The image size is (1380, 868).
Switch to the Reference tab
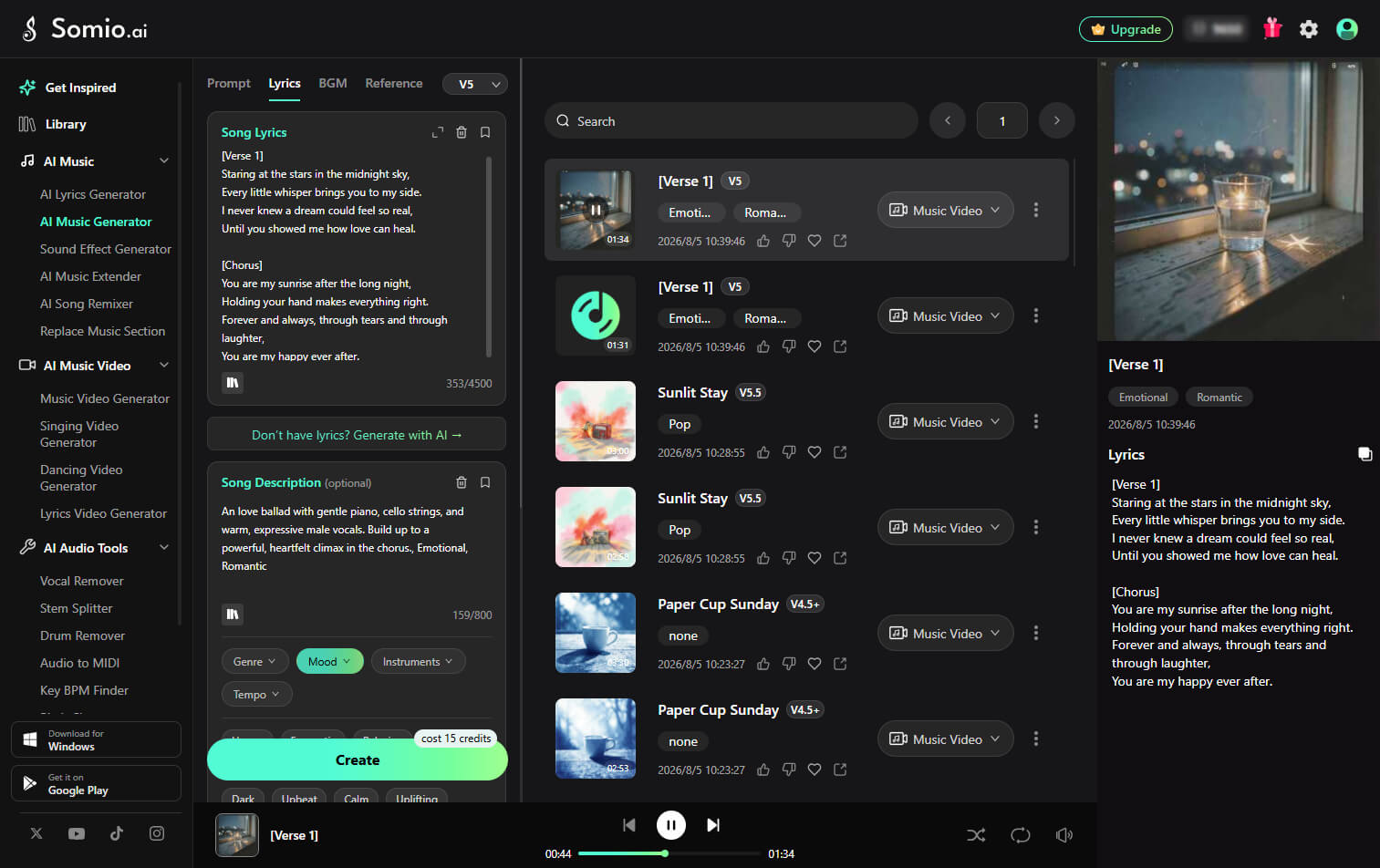(394, 83)
